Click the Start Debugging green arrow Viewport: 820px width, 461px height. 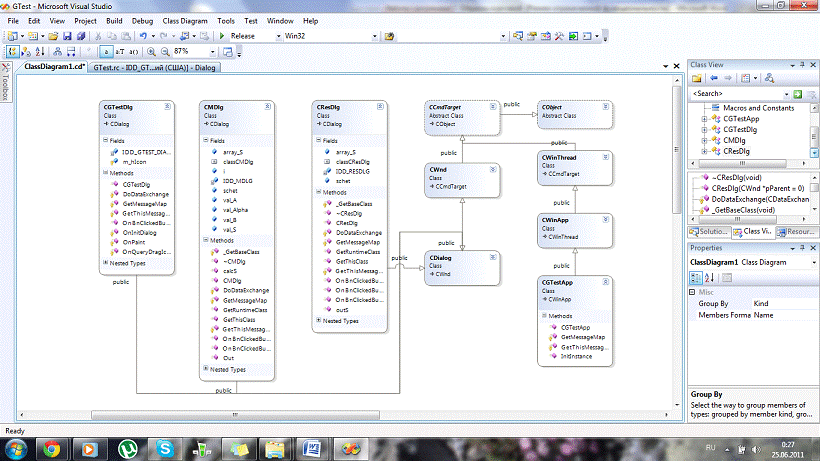tap(222, 36)
